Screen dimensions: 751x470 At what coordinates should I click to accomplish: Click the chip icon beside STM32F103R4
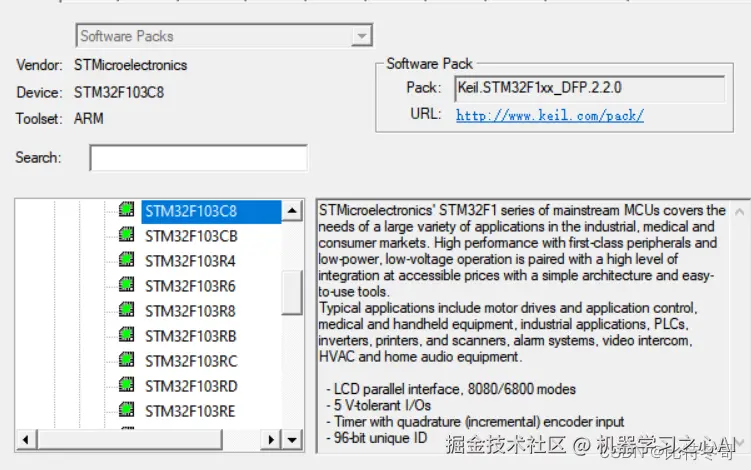[x=126, y=259]
